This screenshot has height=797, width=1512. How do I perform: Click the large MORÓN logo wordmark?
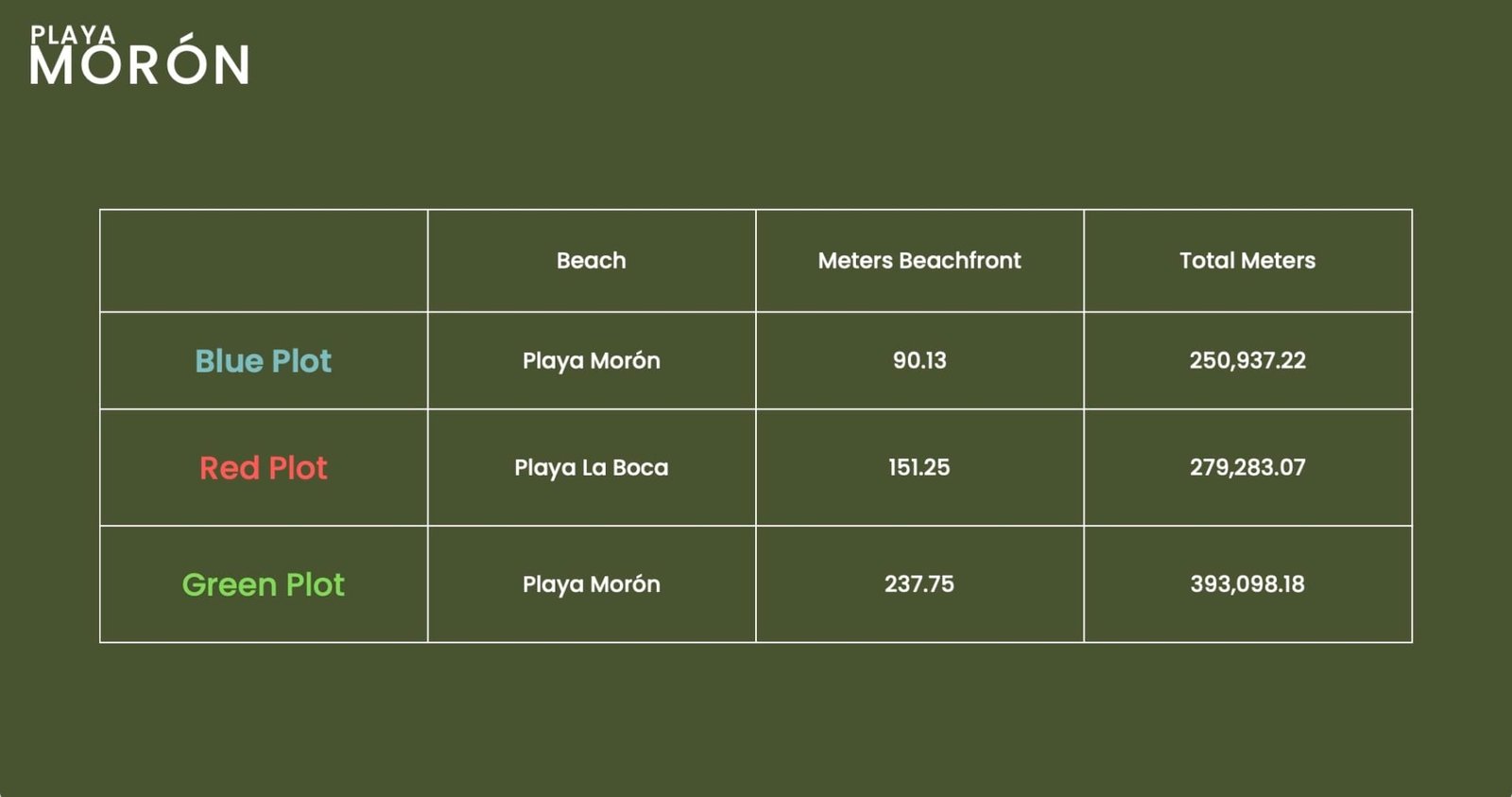[x=139, y=66]
